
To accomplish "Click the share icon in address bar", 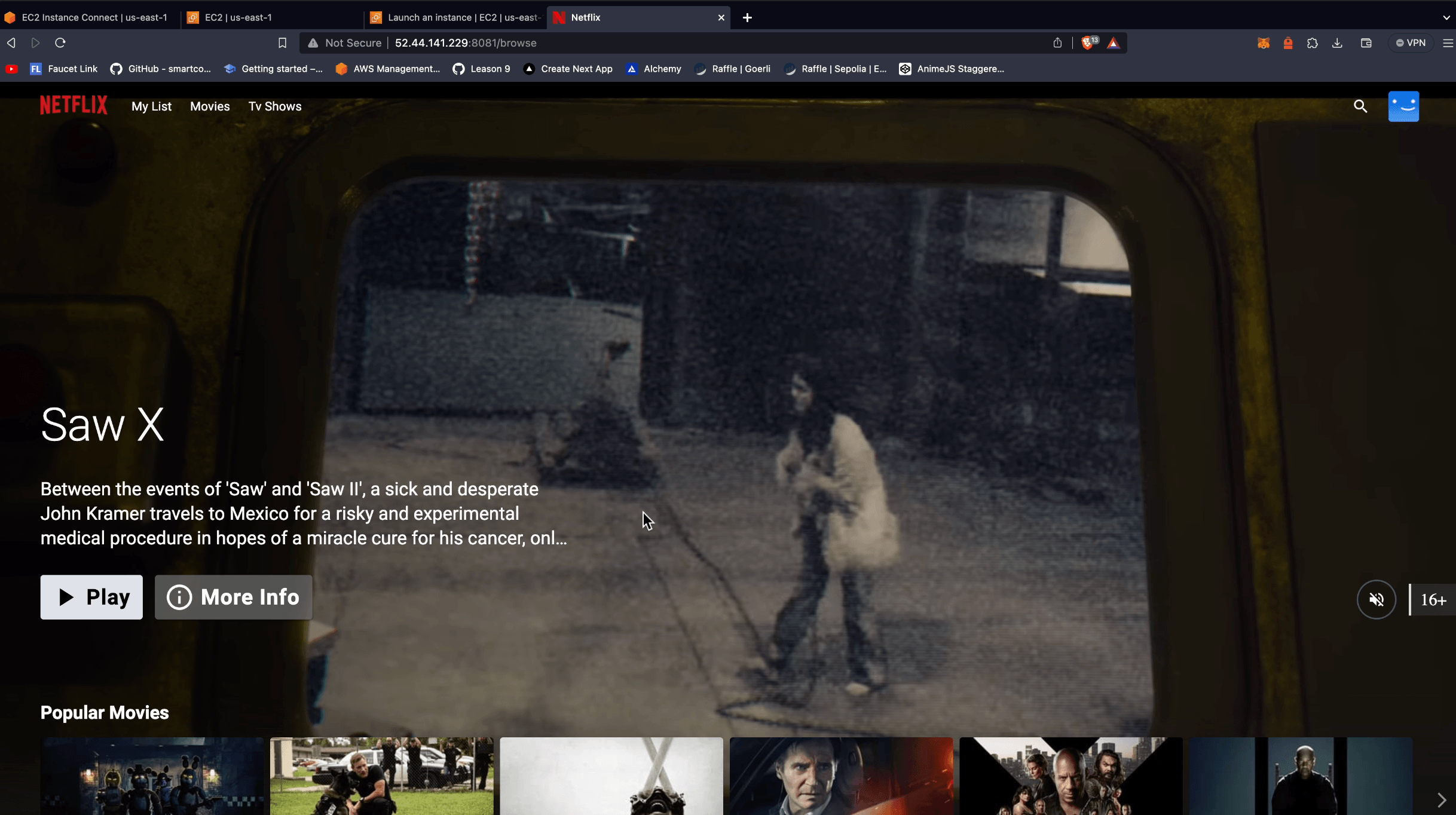I will point(1057,43).
